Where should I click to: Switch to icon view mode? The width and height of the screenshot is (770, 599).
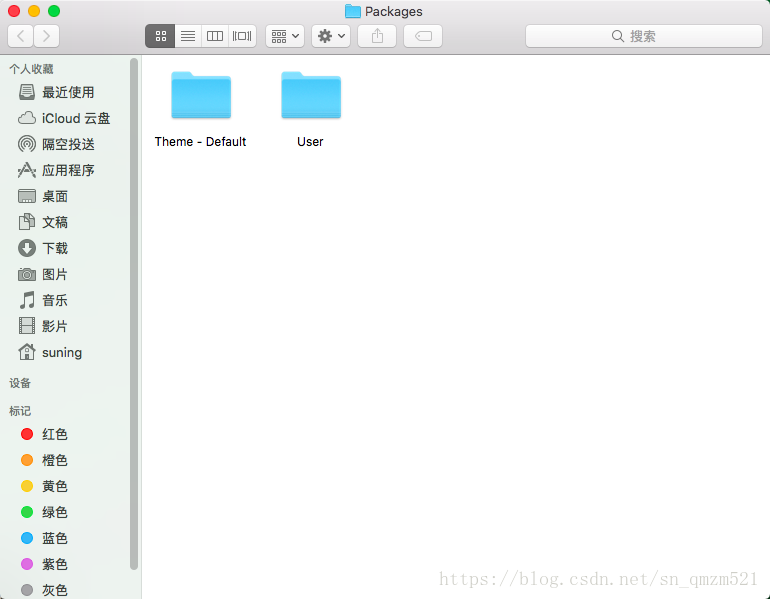pos(160,36)
